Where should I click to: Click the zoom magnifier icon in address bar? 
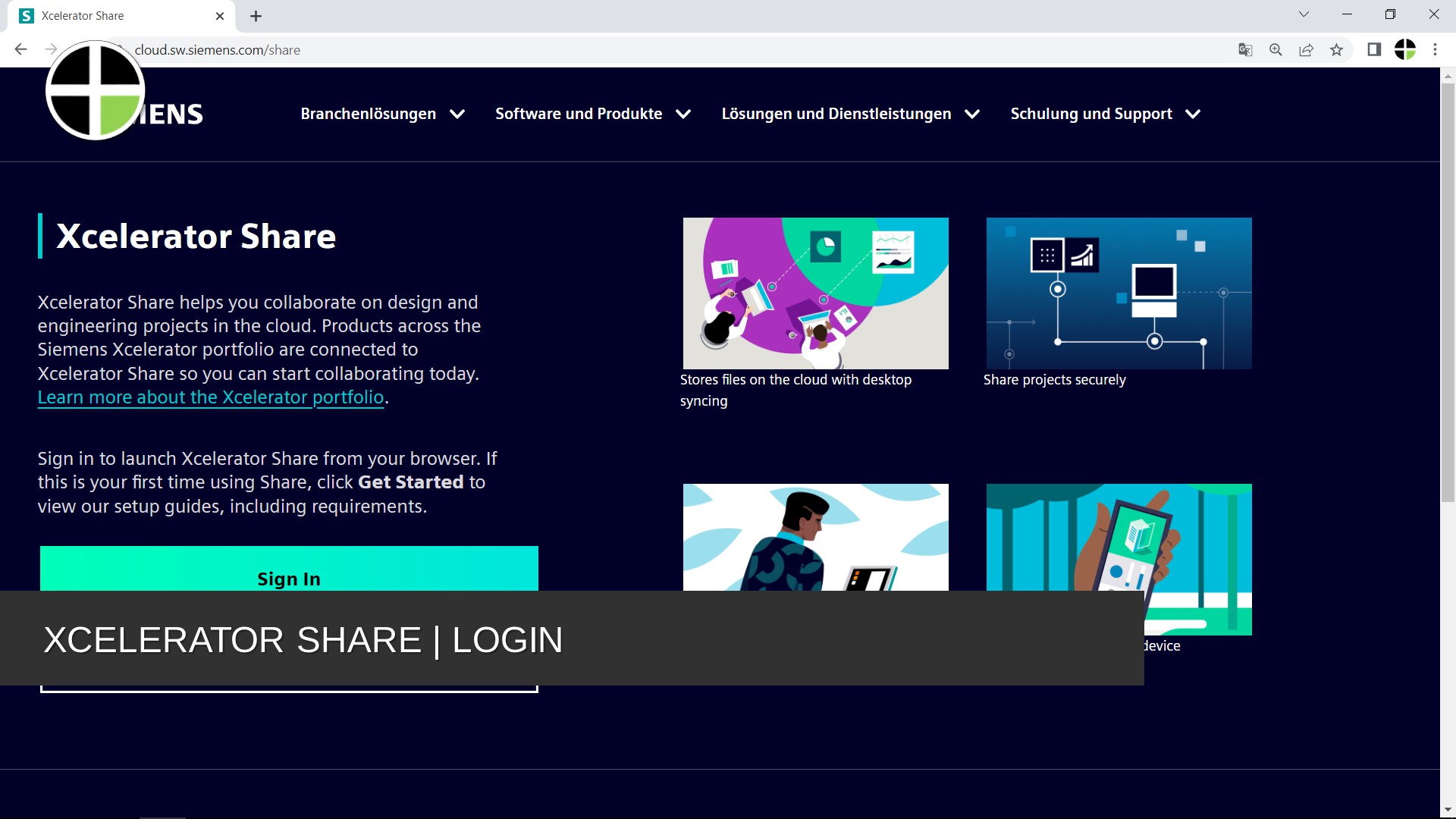1276,49
